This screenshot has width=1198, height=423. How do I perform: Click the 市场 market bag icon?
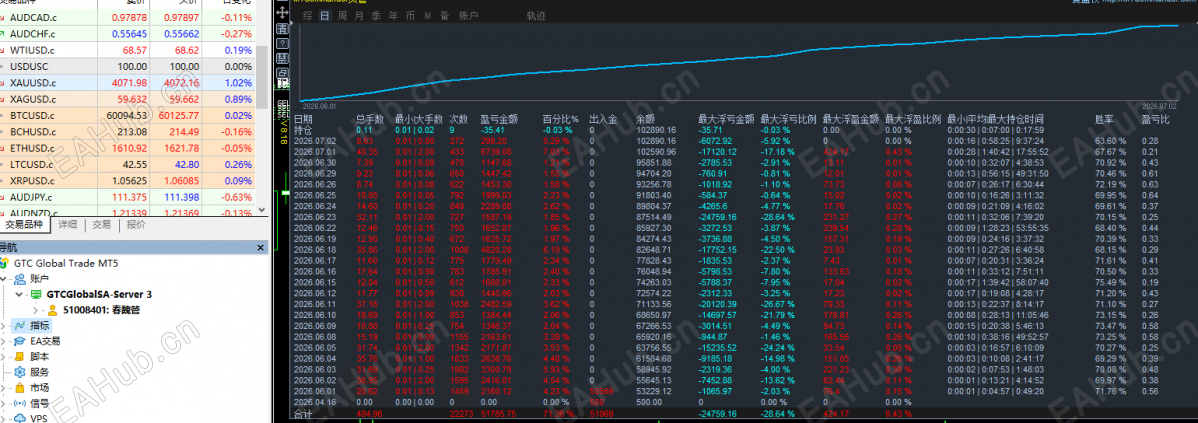tap(19, 388)
